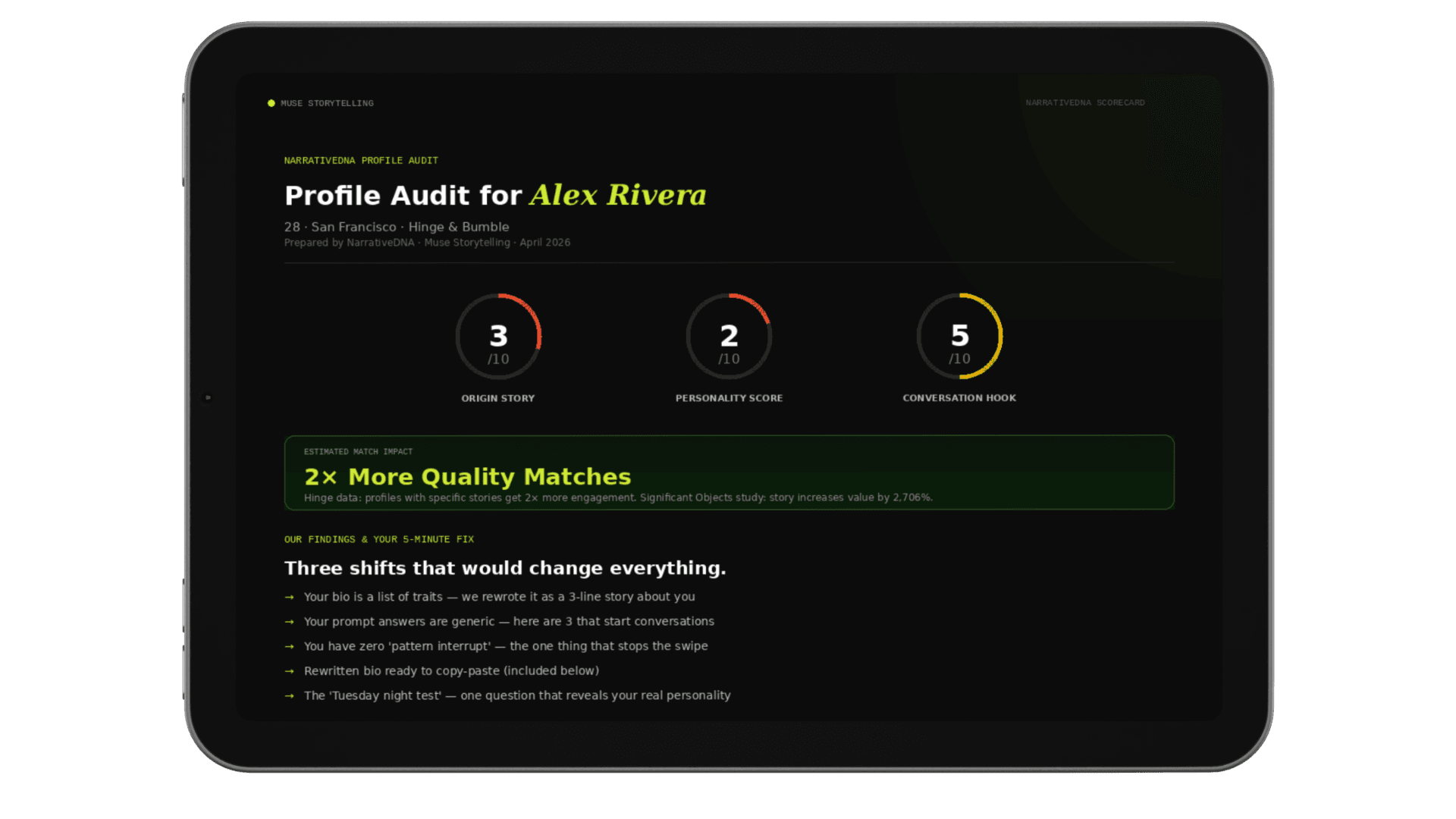This screenshot has height=819, width=1456.
Task: Click the tablet front camera dot
Action: coord(208,397)
